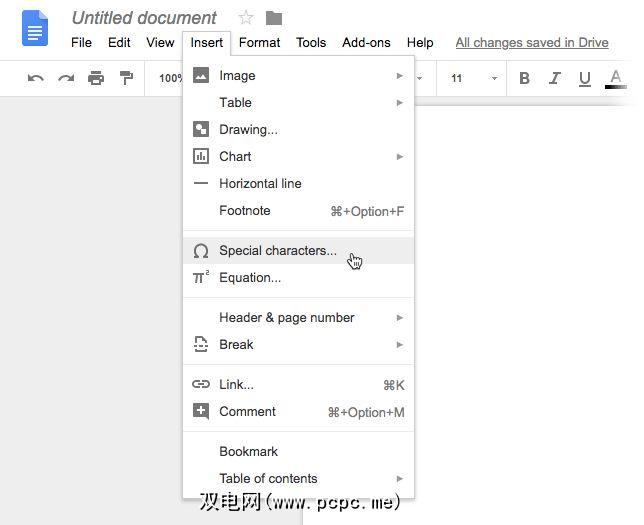This screenshot has height=525, width=644.
Task: Insert a Footnote
Action: (x=299, y=210)
